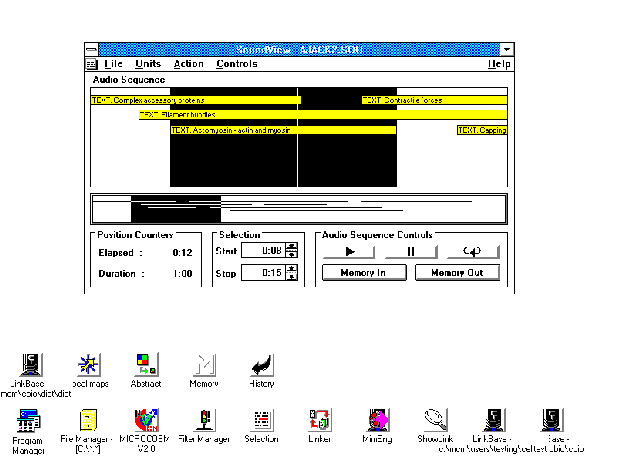Open the Units menu

pos(148,64)
